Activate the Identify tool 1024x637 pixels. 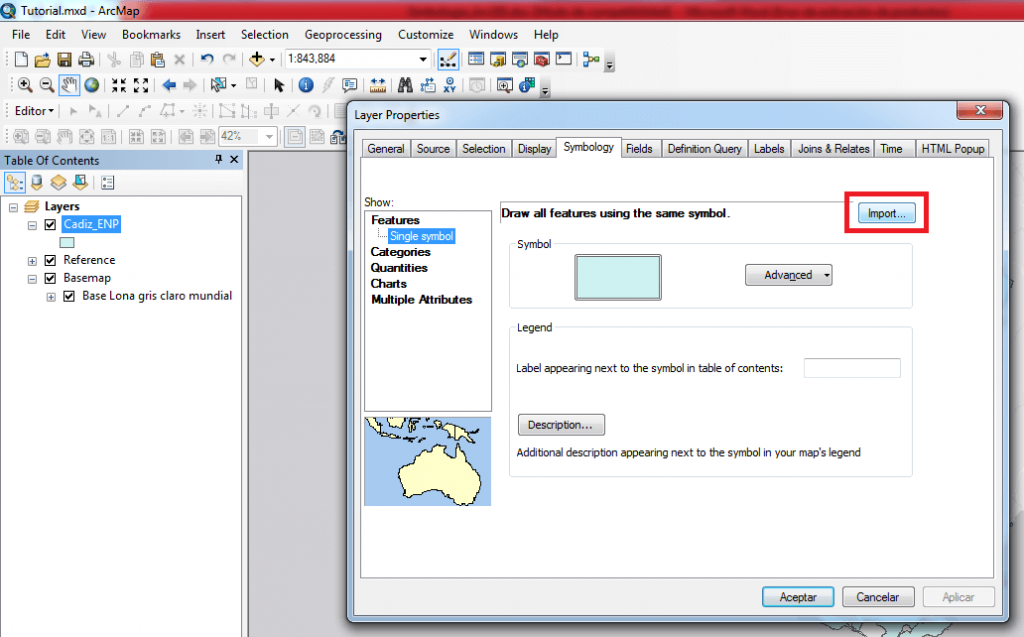pos(306,85)
